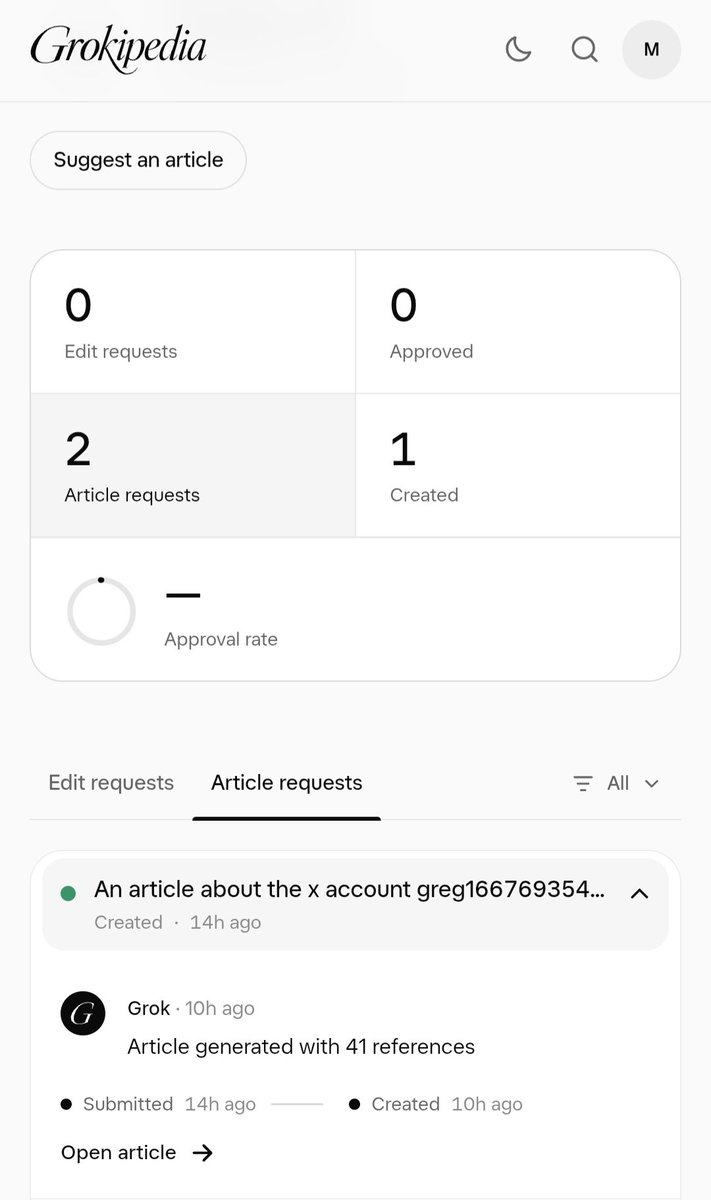
Task: Collapse the greg article request chevron
Action: 640,894
